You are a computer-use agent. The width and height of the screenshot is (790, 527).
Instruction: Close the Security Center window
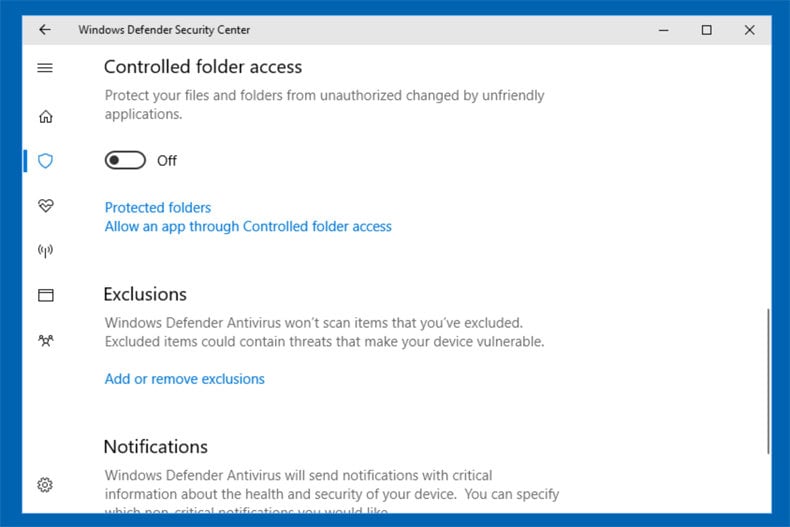(x=749, y=30)
